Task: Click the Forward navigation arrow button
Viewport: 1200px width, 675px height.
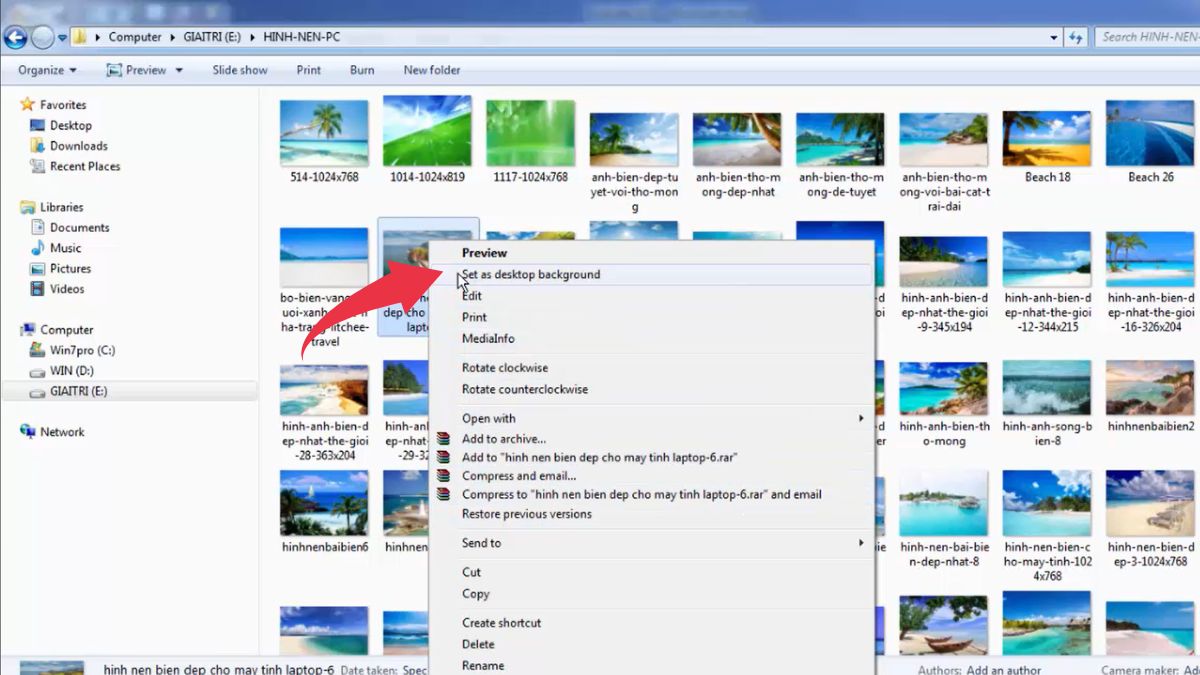Action: [x=42, y=38]
